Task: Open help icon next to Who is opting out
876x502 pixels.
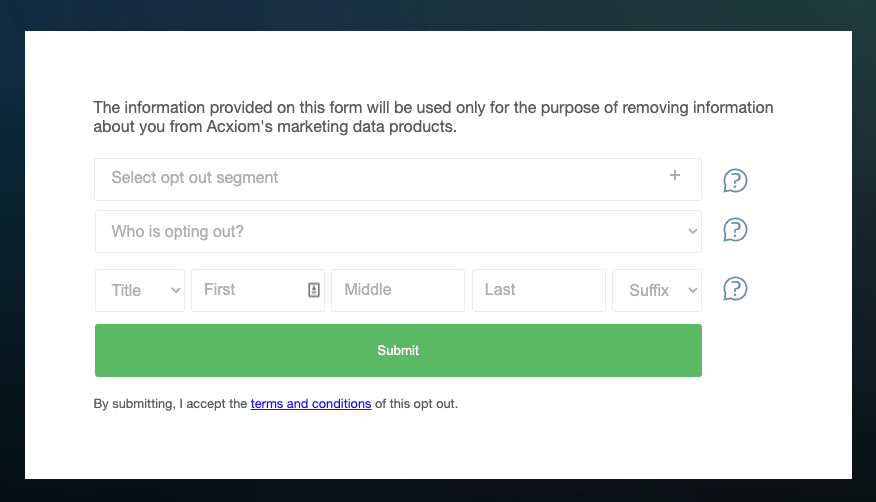Action: coord(735,230)
